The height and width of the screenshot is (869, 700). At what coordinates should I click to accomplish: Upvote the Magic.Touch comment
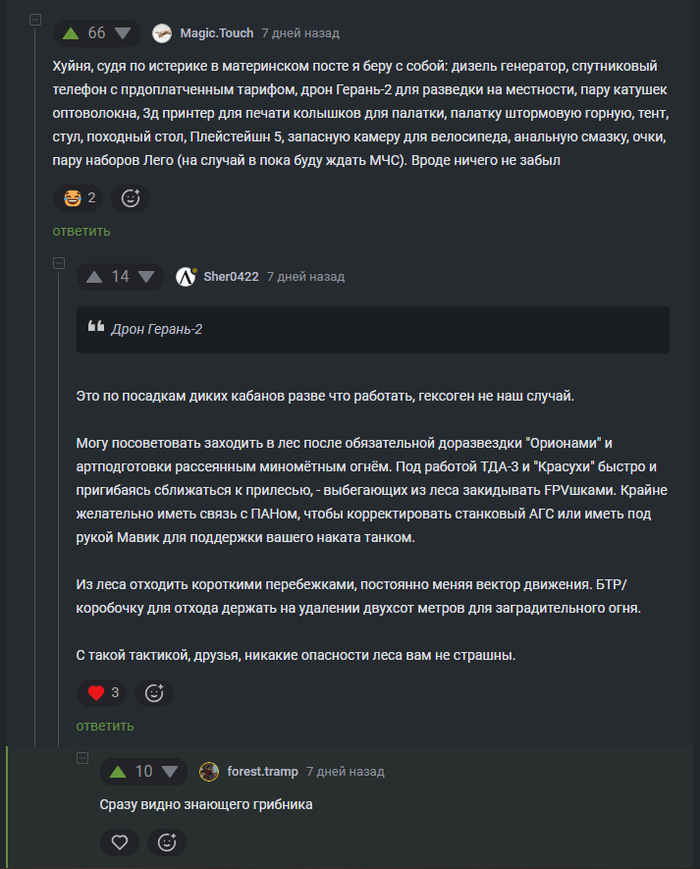click(71, 33)
